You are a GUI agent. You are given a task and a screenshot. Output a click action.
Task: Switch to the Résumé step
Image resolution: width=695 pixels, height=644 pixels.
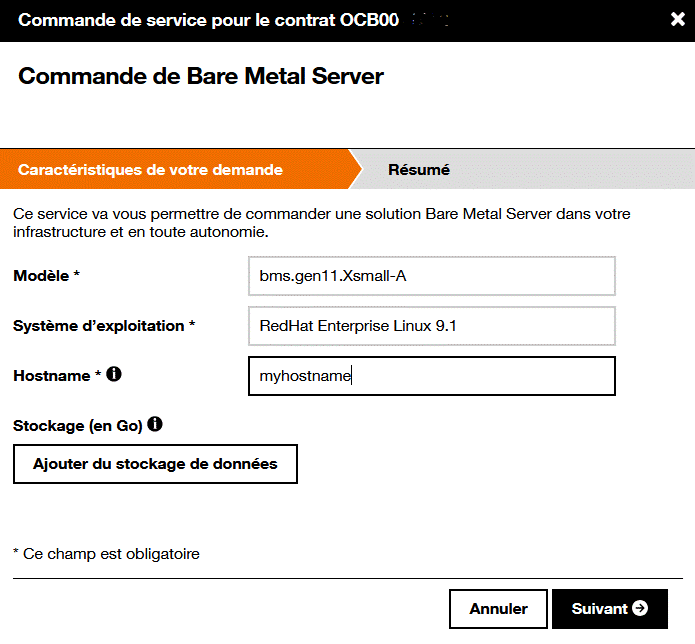coord(419,170)
